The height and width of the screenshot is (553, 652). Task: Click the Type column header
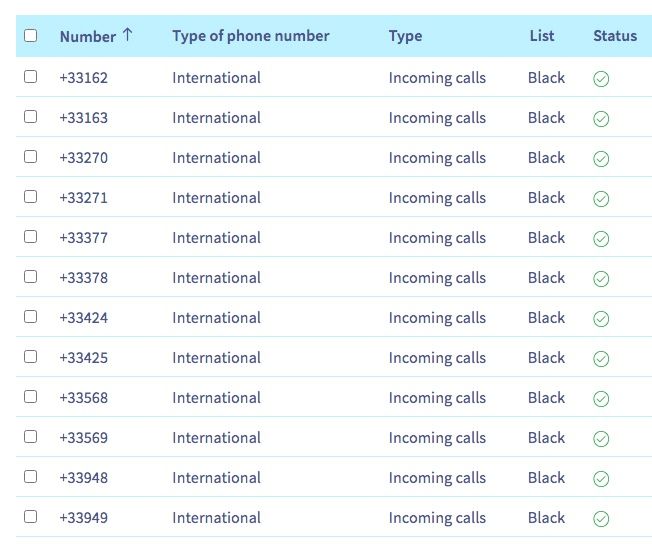click(x=405, y=36)
